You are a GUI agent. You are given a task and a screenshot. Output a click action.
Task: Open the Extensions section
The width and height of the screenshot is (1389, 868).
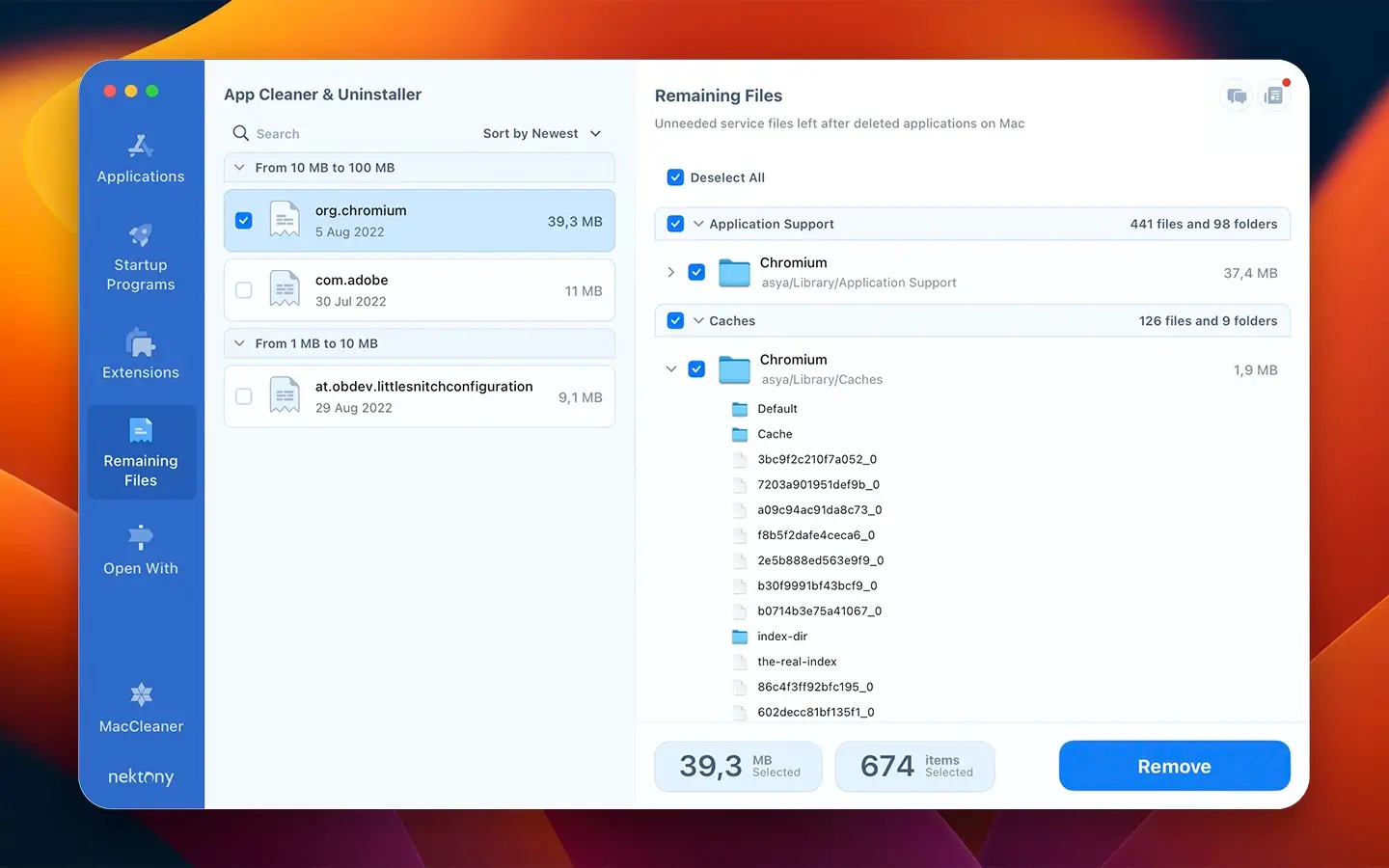point(140,355)
